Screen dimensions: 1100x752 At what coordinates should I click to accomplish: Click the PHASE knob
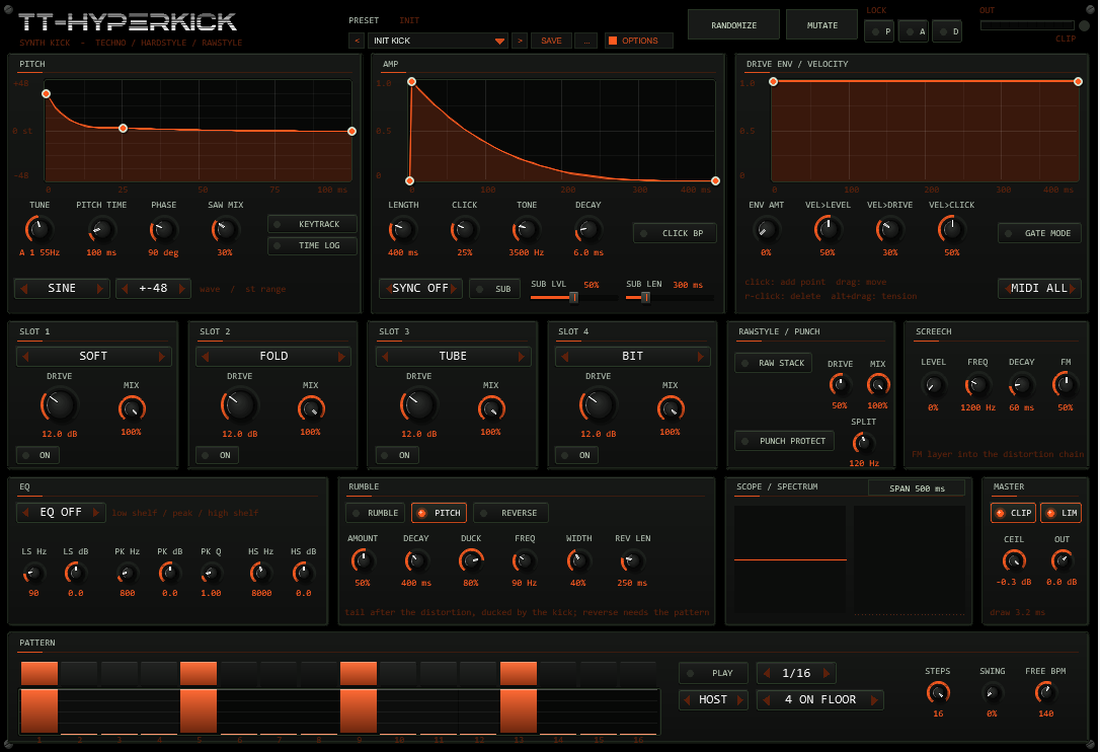[x=163, y=229]
